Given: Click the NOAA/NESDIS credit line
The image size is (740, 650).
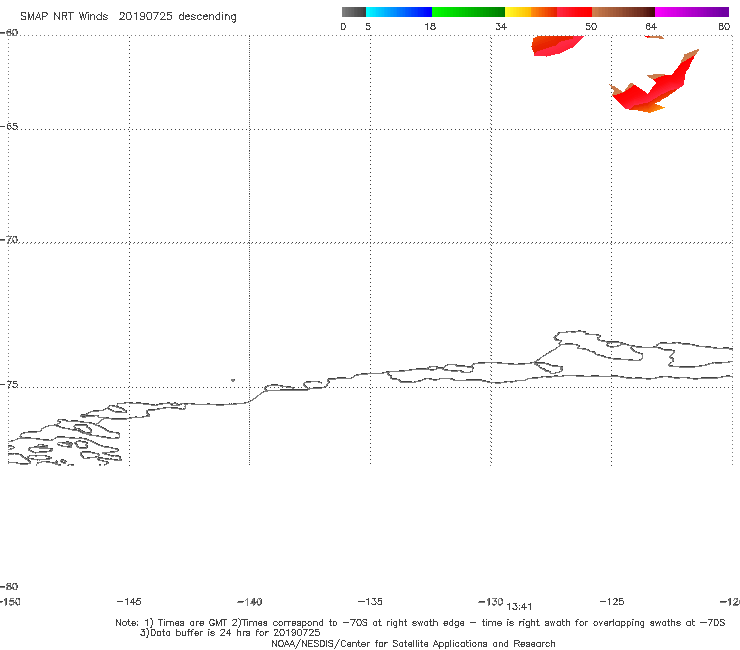Looking at the screenshot, I should click(x=413, y=643).
